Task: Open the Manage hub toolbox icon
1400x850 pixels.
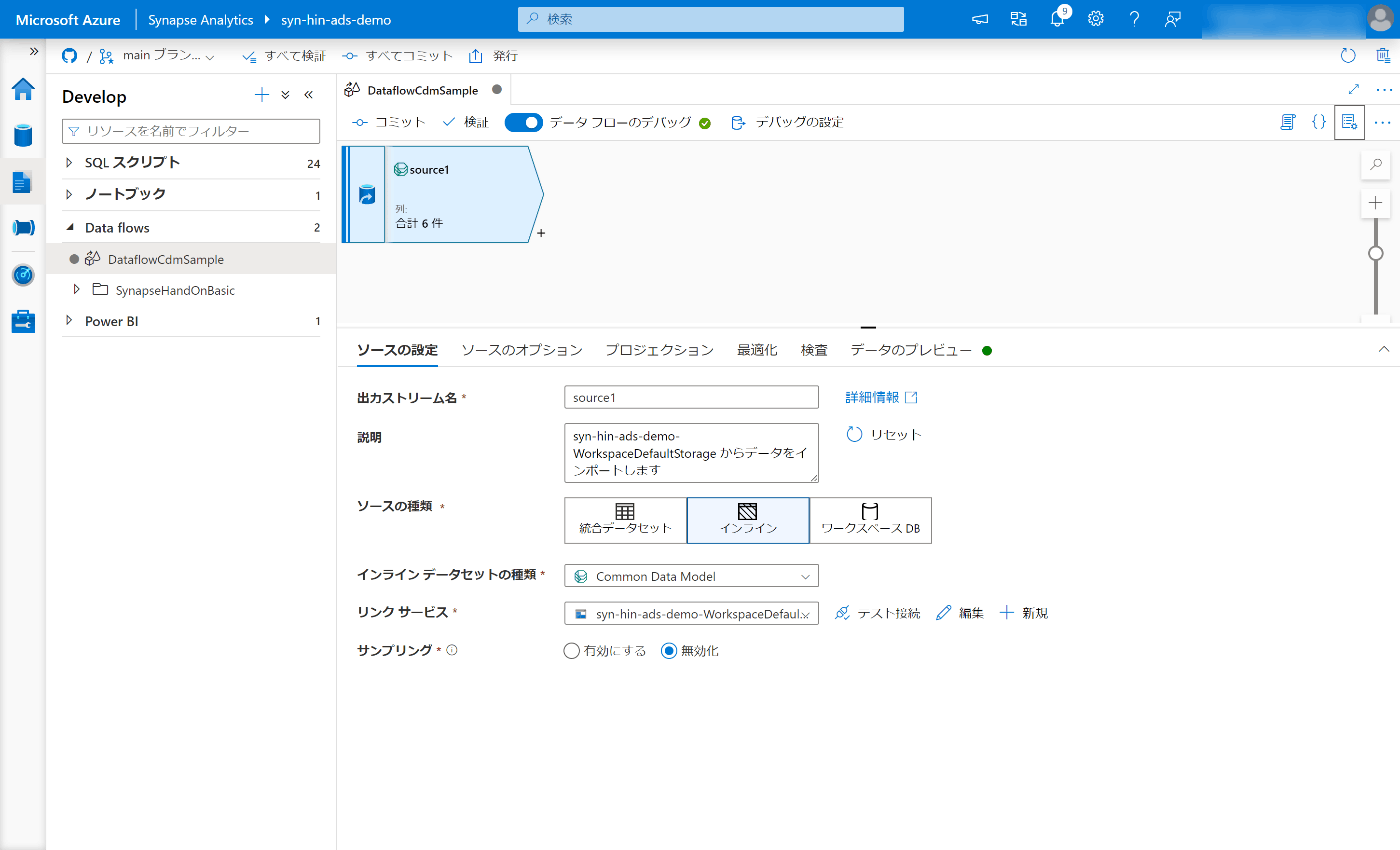Action: point(23,321)
